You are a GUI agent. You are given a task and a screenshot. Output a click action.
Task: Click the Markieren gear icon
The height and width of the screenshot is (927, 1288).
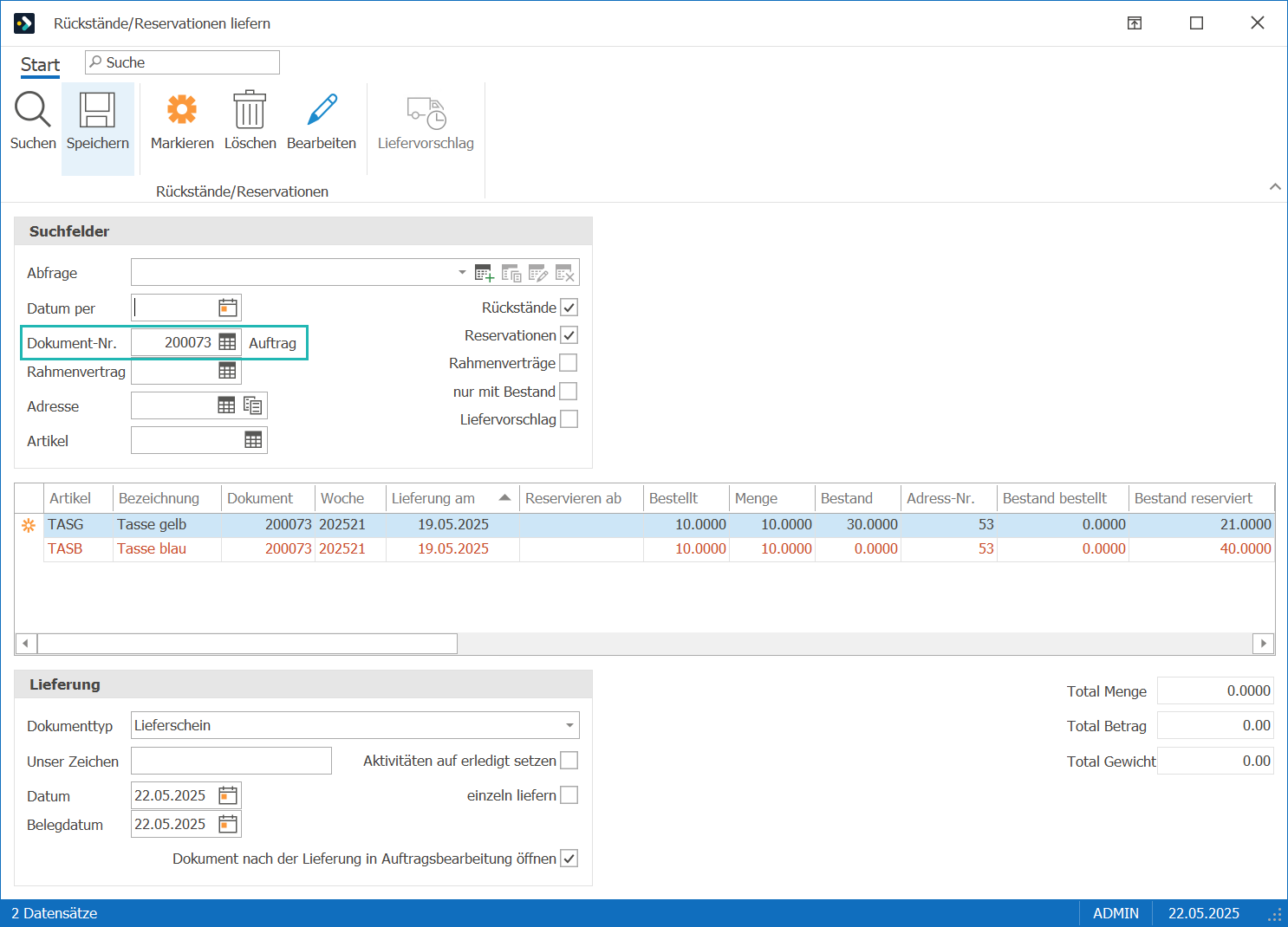[x=182, y=110]
